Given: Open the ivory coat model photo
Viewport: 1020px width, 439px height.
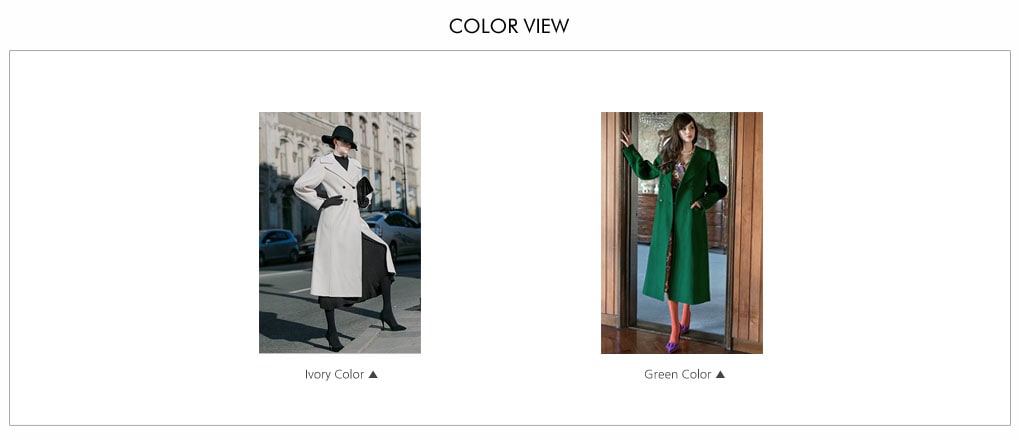Looking at the screenshot, I should pyautogui.click(x=340, y=232).
